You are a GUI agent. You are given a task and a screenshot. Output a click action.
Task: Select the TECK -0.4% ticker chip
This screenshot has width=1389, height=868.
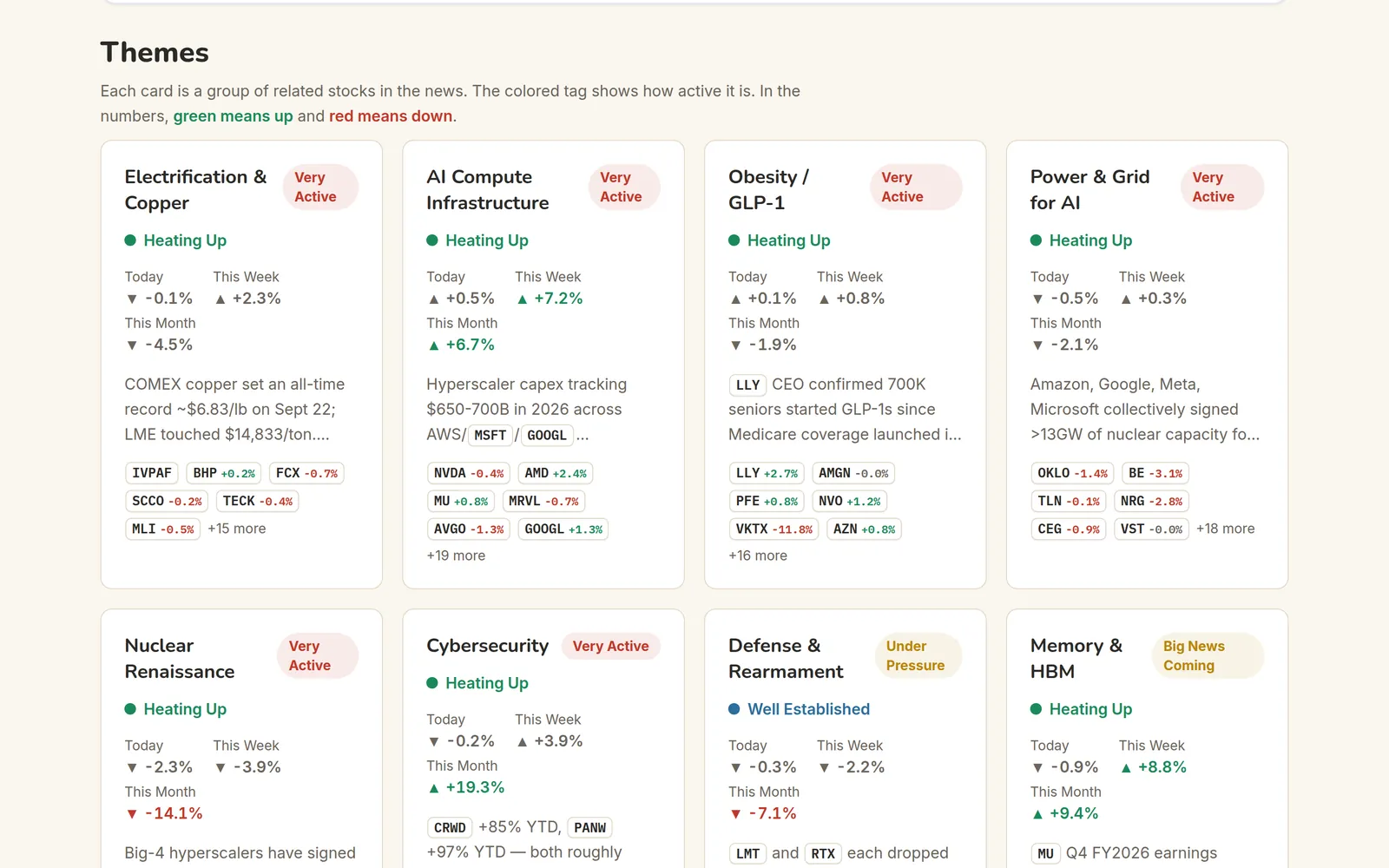coord(257,501)
